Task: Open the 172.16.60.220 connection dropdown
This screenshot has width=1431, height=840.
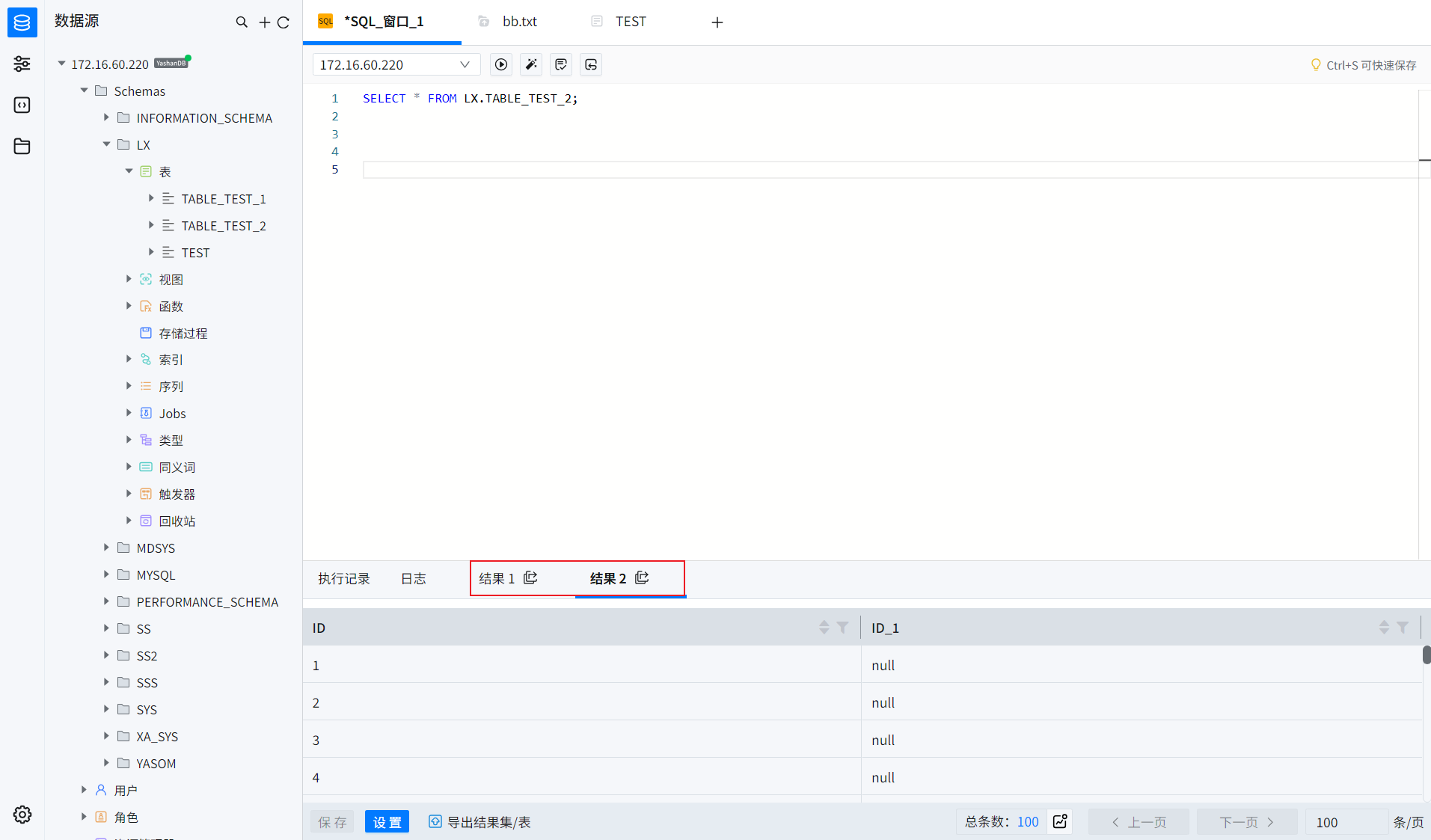Action: click(465, 64)
